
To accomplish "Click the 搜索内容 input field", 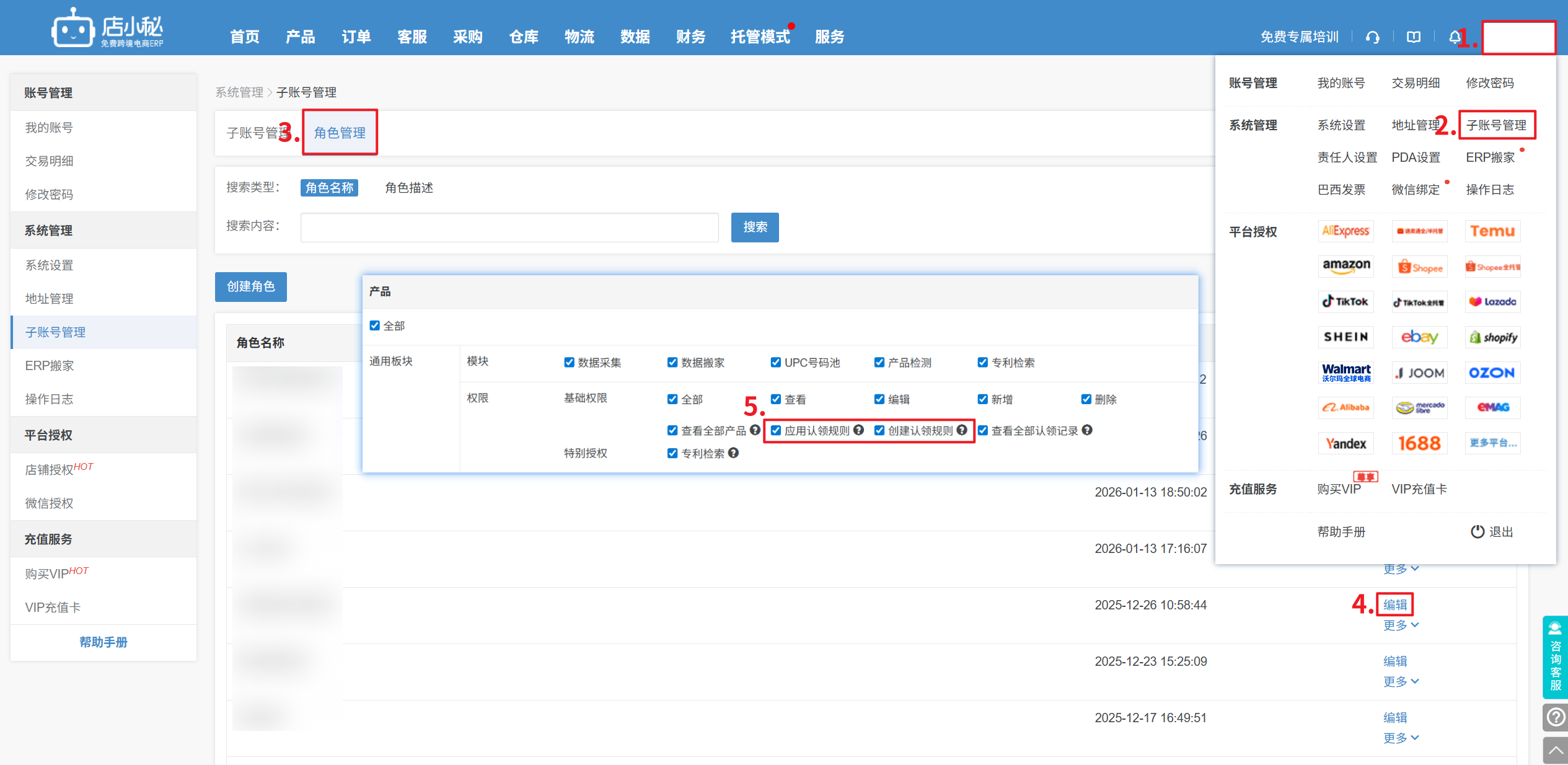I will [509, 228].
